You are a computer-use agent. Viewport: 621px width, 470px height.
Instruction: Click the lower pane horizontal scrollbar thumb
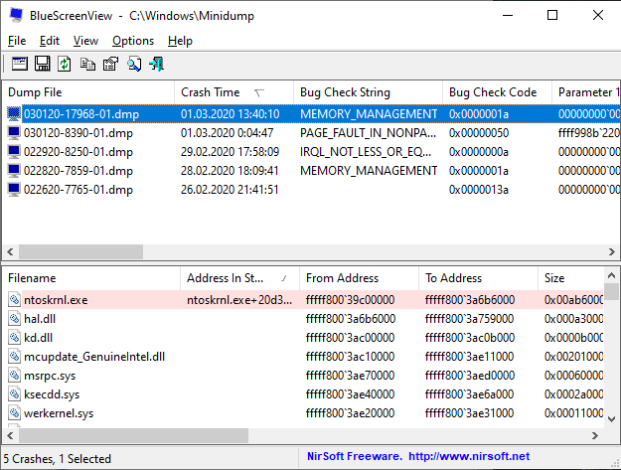coord(133,436)
